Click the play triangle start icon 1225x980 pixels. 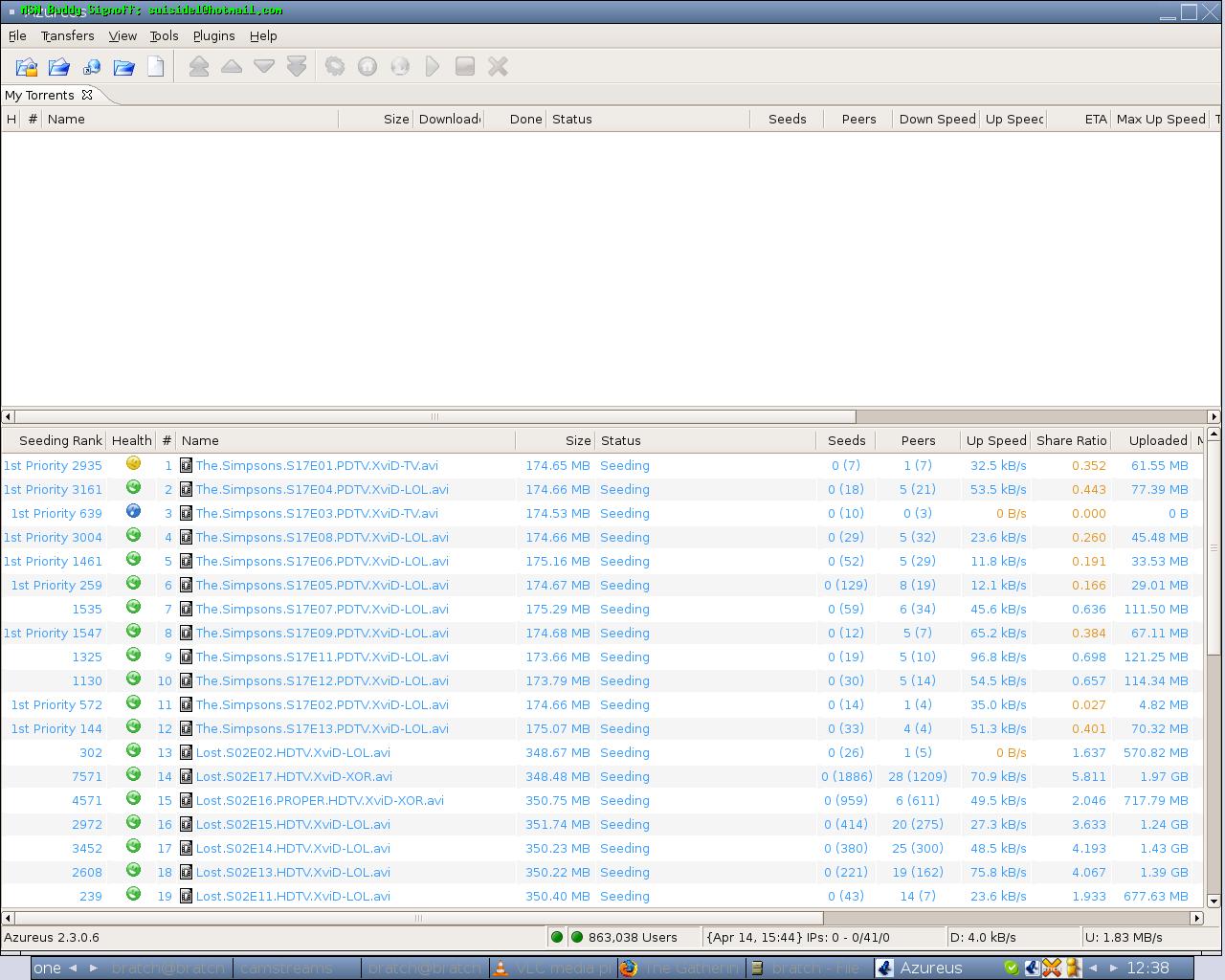click(433, 66)
